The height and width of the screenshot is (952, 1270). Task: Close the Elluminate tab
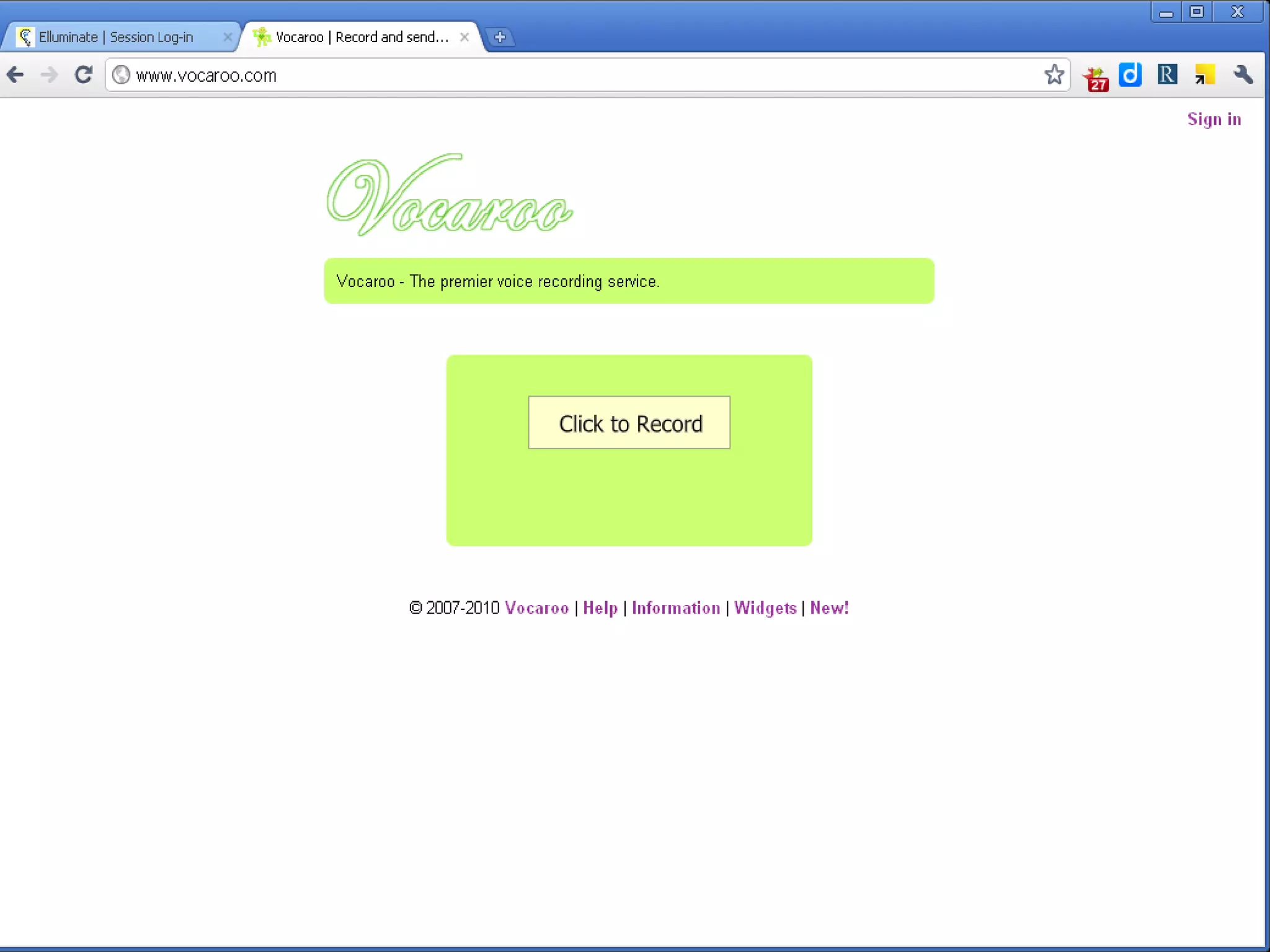point(228,37)
